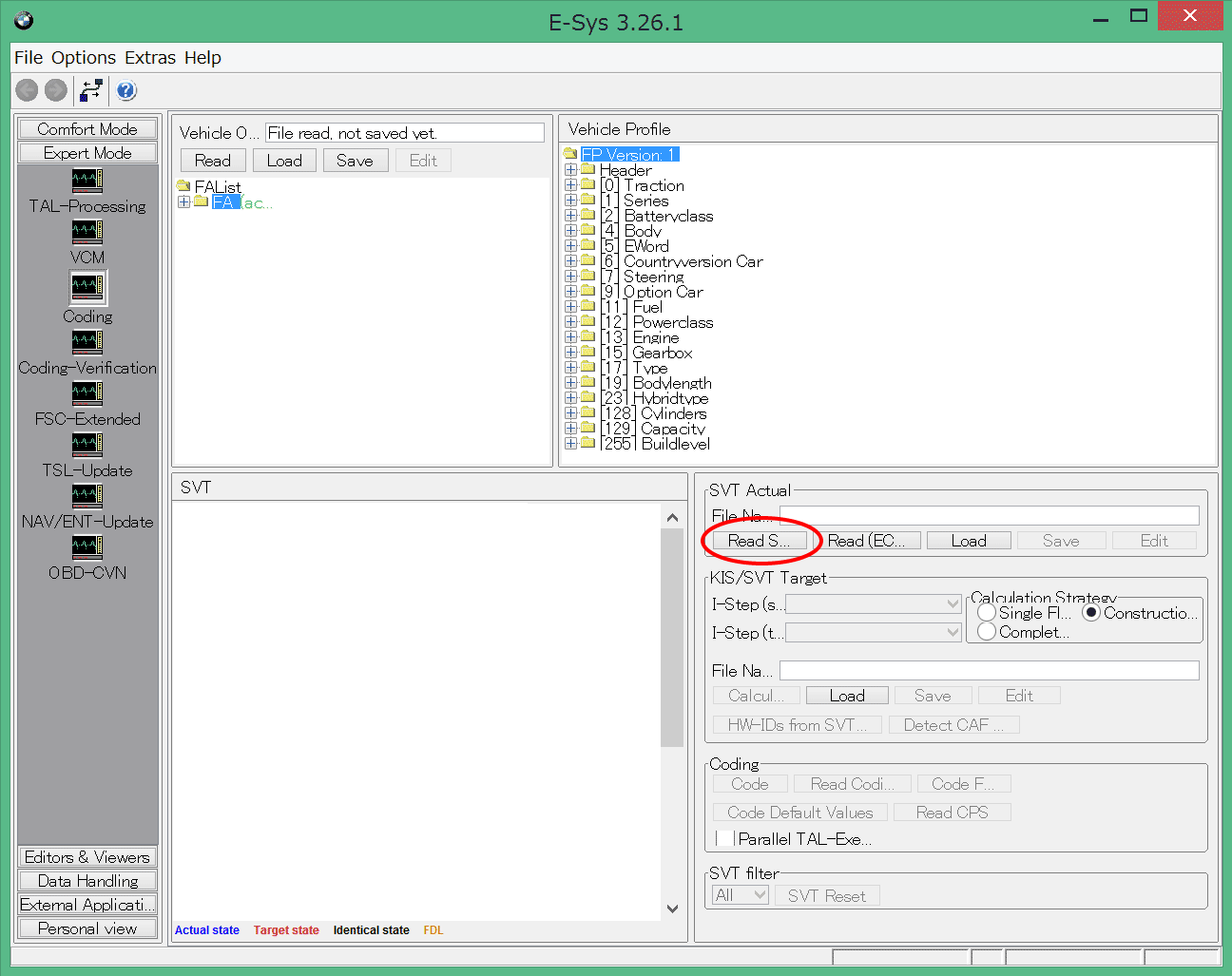The width and height of the screenshot is (1232, 976).
Task: Open the FSC-Extended module icon
Action: click(87, 392)
